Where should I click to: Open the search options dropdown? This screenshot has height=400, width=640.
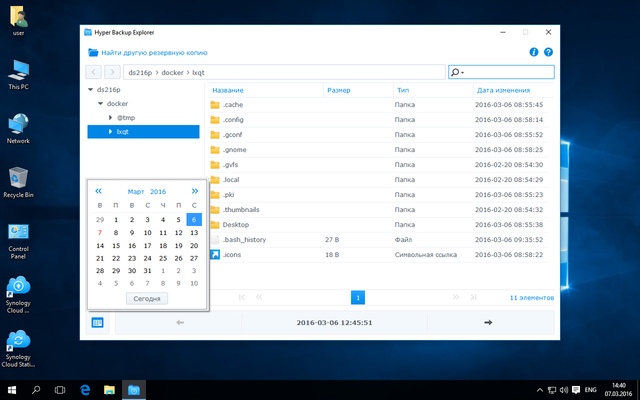458,72
